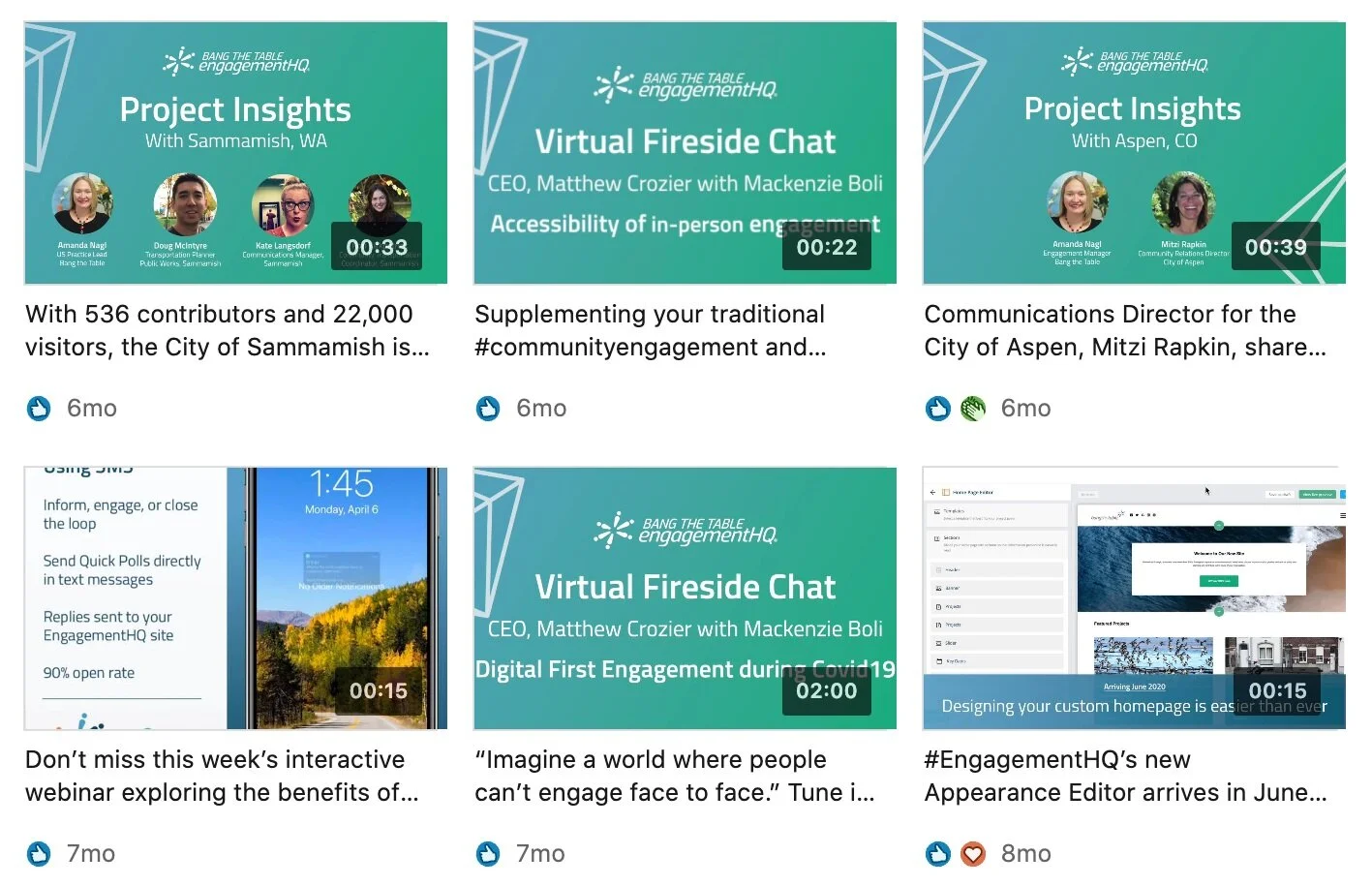Click blue like reaction under Appearance Editor post
Image resolution: width=1372 pixels, height=886 pixels.
937,853
